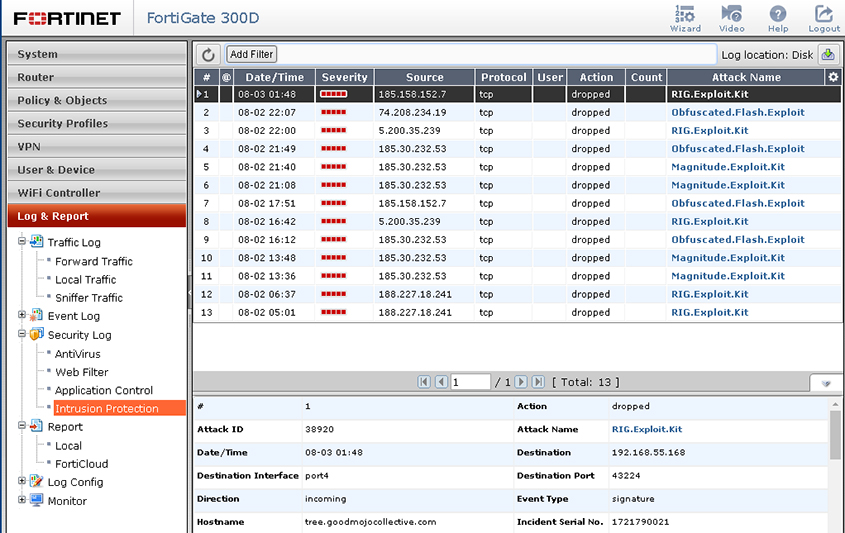Image resolution: width=845 pixels, height=533 pixels.
Task: Collapse the Security Log tree node
Action: pyautogui.click(x=22, y=334)
